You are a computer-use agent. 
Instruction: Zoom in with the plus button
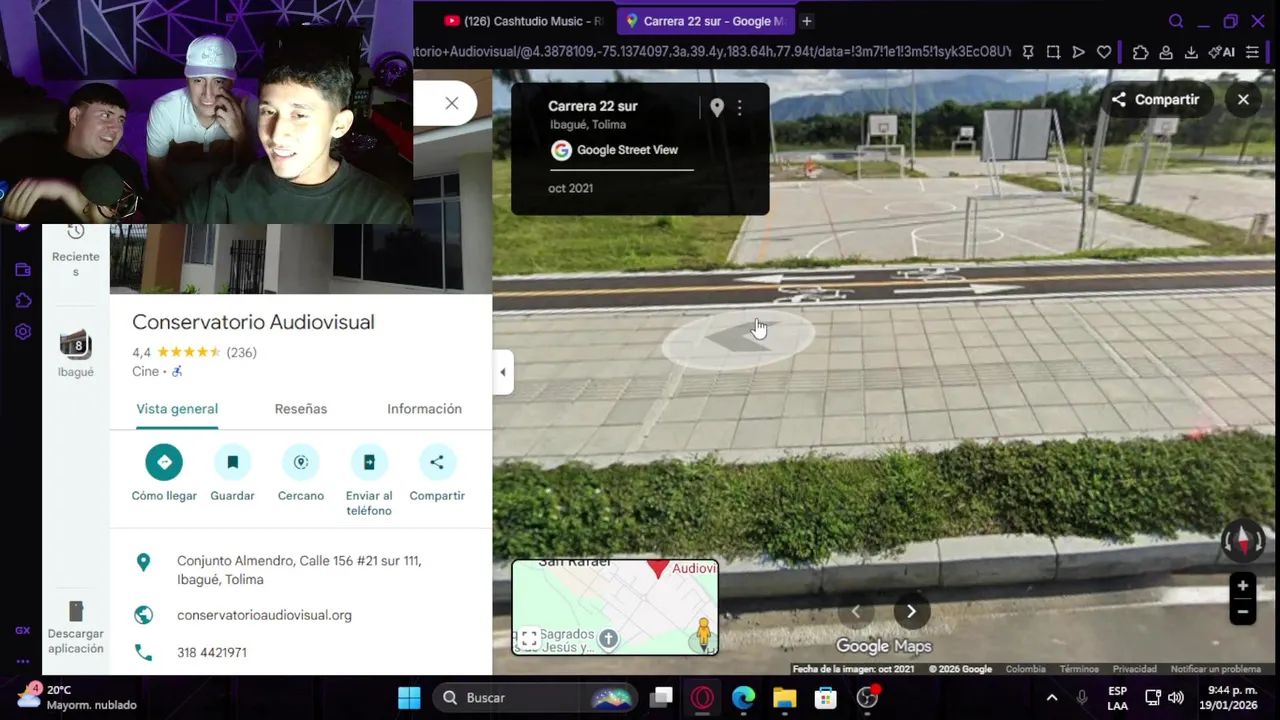click(1242, 586)
